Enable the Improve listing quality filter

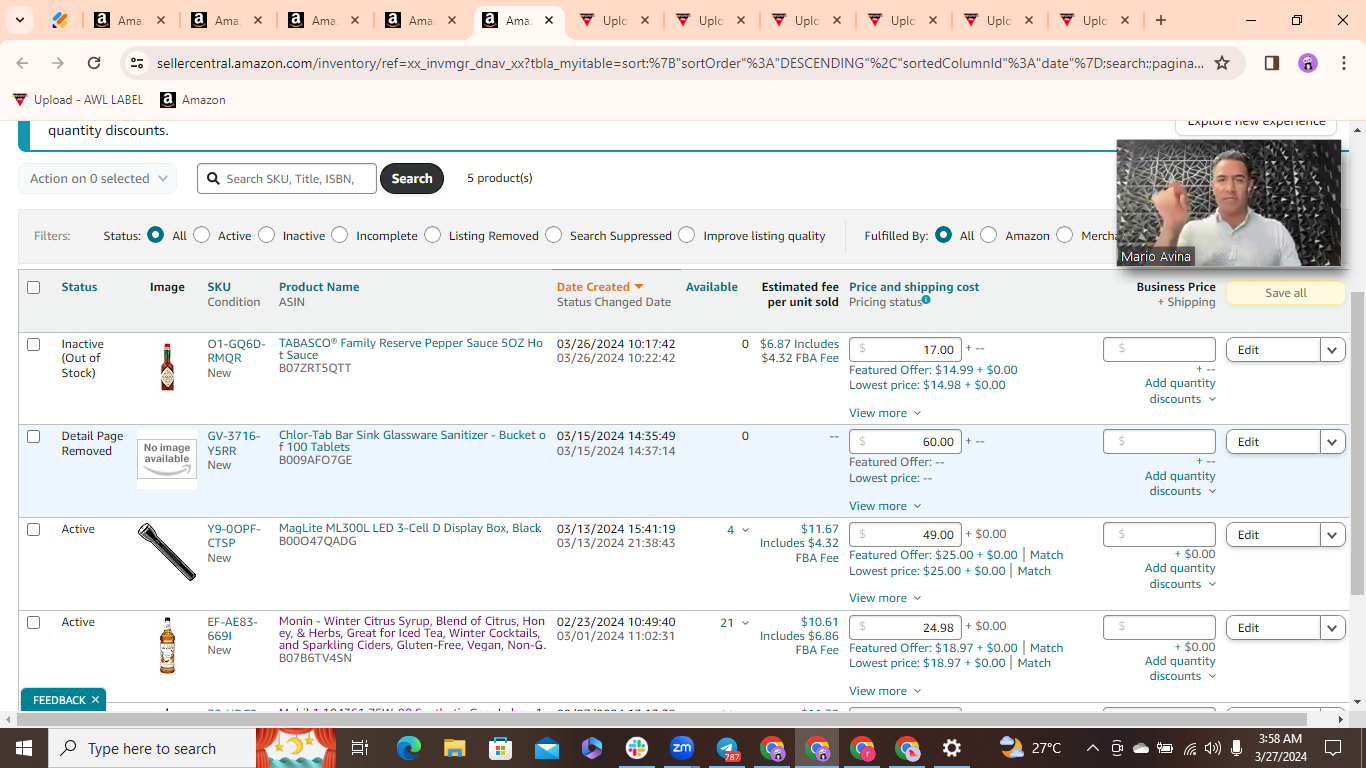686,235
